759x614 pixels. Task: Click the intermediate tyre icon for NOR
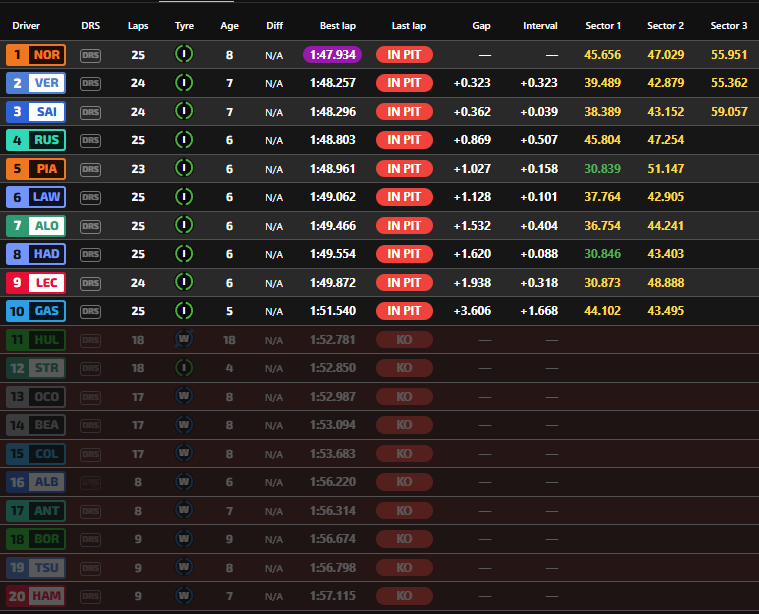pos(184,54)
